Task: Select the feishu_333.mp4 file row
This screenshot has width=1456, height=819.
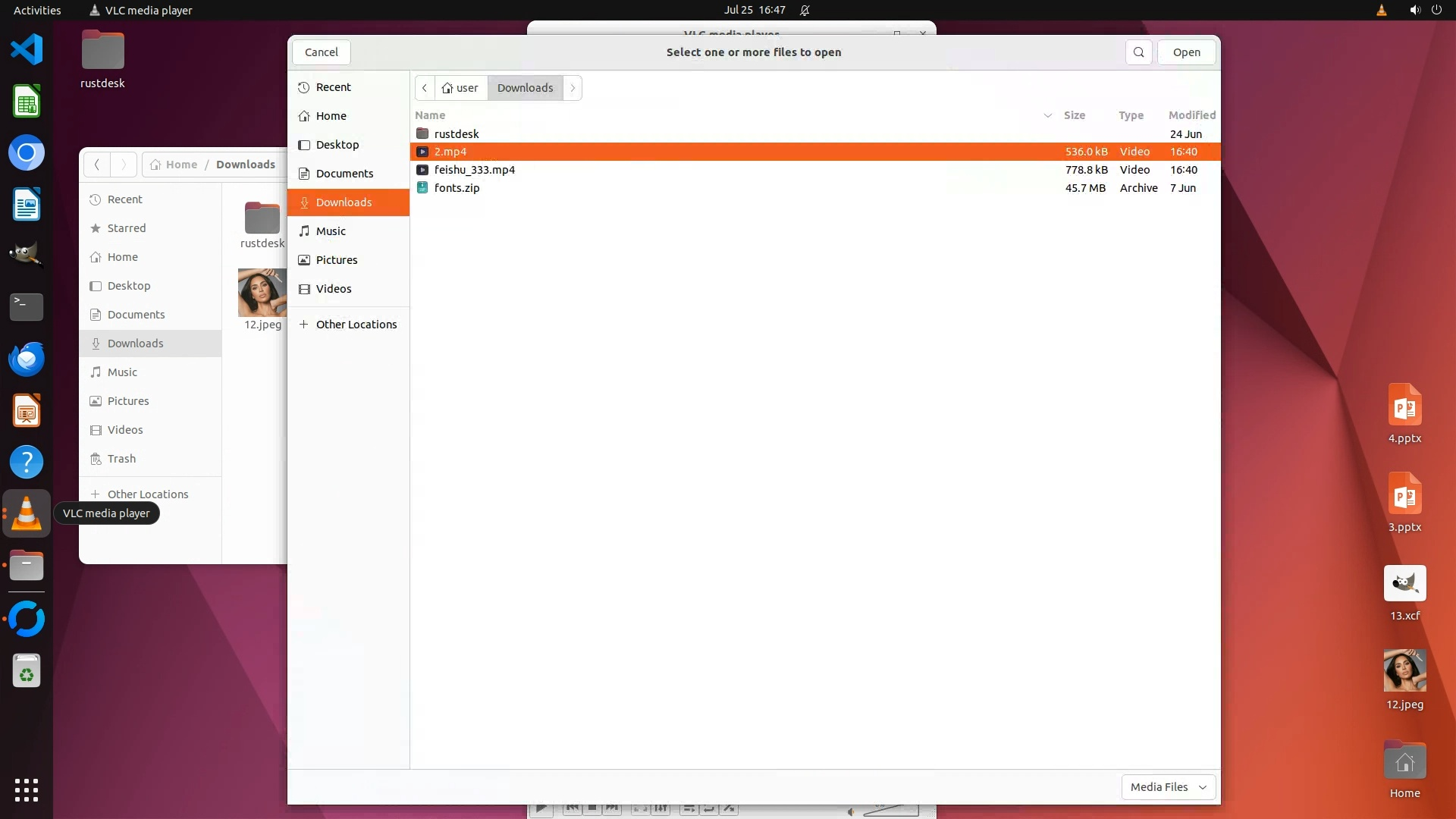Action: pyautogui.click(x=475, y=170)
